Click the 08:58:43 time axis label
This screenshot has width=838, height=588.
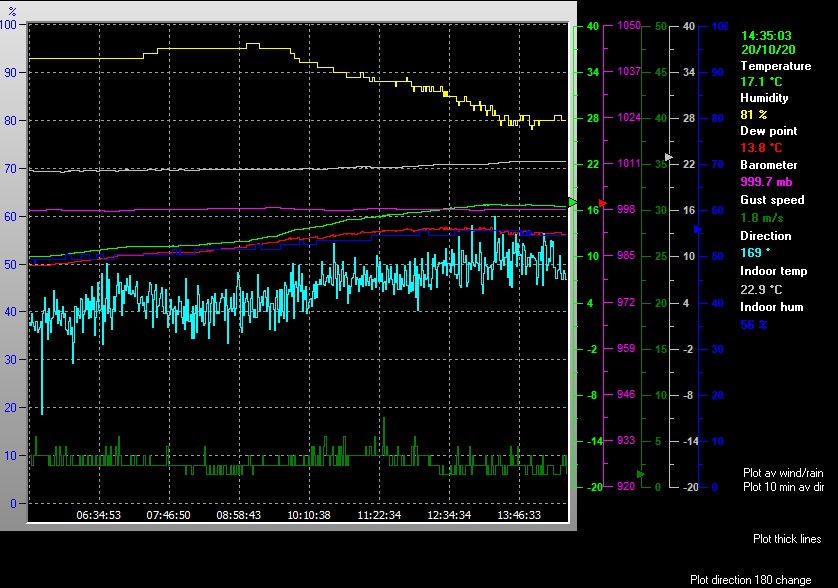click(x=238, y=515)
